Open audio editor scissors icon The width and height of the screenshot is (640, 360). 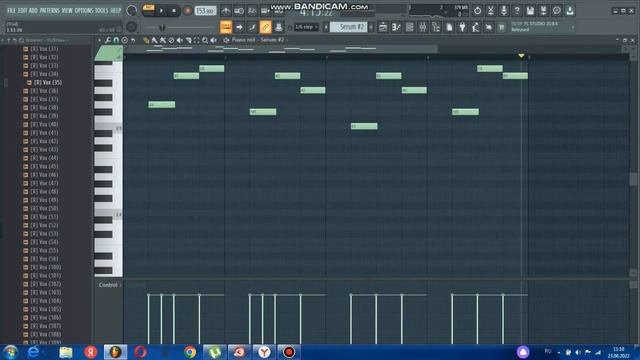point(491,11)
